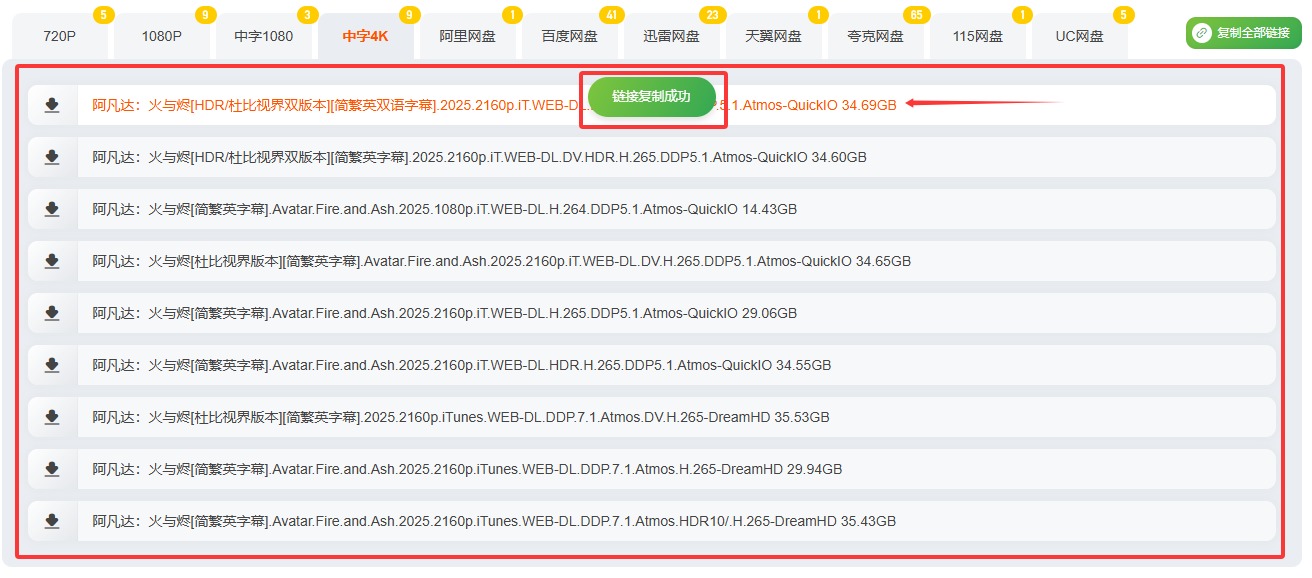The height and width of the screenshot is (578, 1312).
Task: Click download icon for the 35.43GB HDR10 file
Action: tap(52, 521)
